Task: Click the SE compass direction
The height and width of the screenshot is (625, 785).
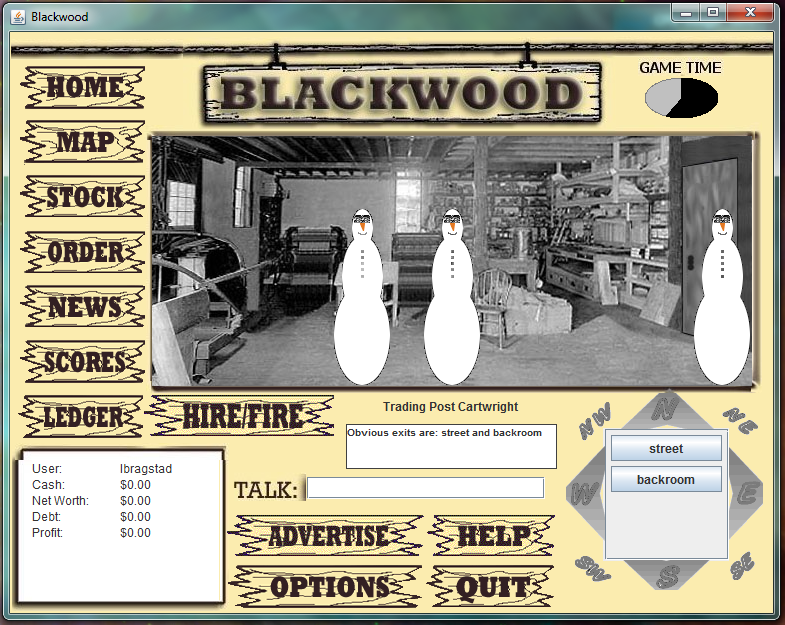Action: (x=742, y=566)
